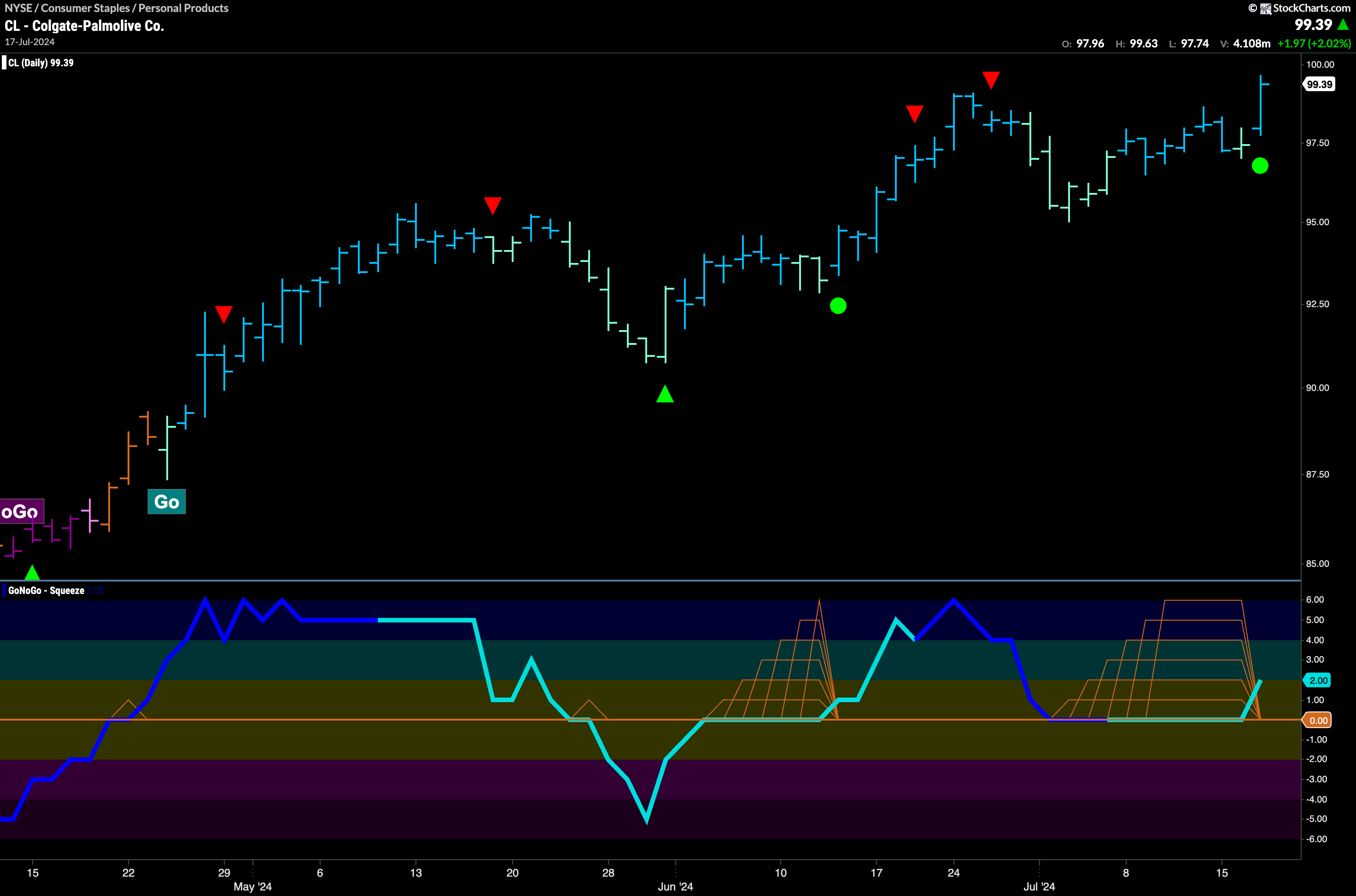Click the 'CL (Daily) 99.39' legend label
The image size is (1356, 896).
click(41, 63)
